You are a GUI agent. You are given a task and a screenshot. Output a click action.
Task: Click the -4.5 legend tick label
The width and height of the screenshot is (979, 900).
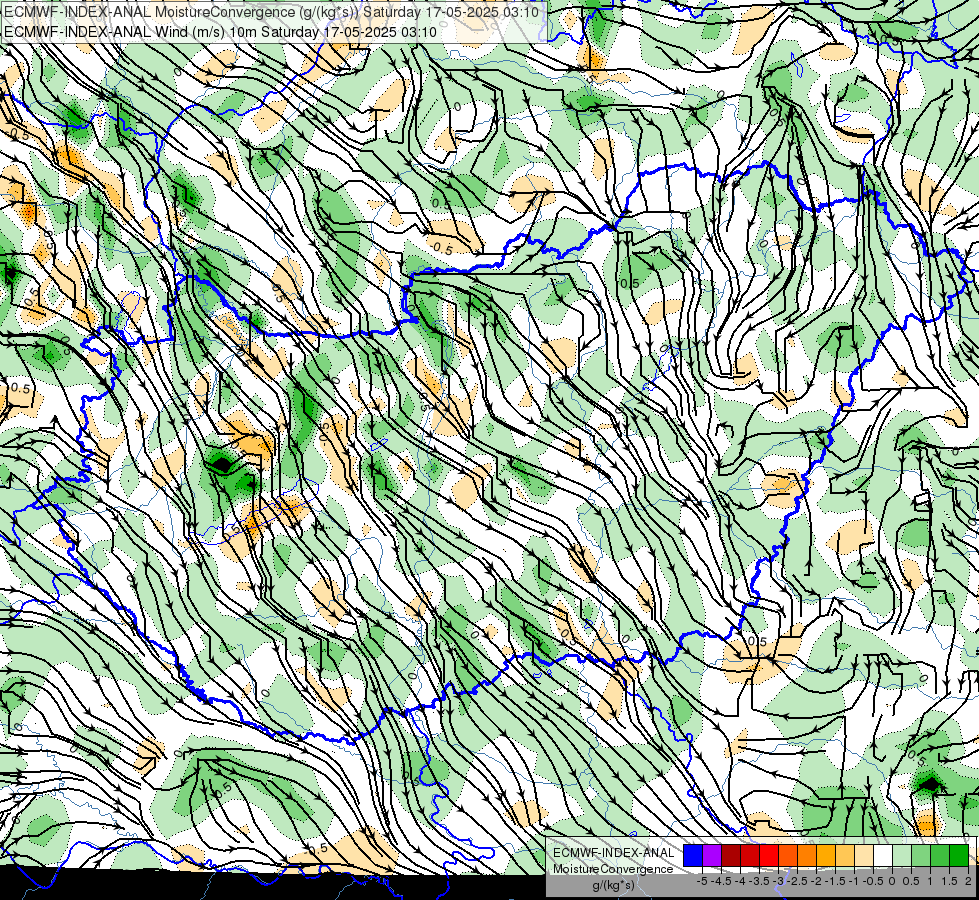721,881
